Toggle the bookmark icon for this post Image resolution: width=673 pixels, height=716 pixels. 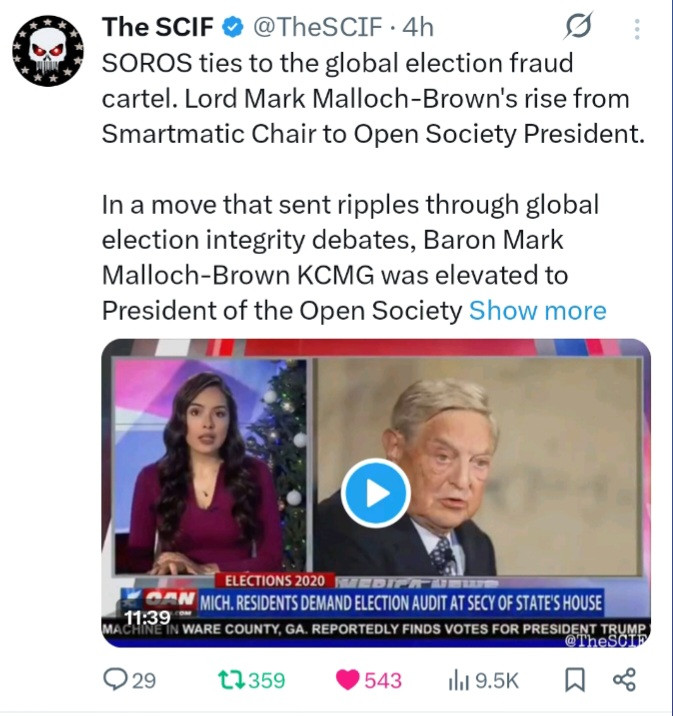click(575, 680)
